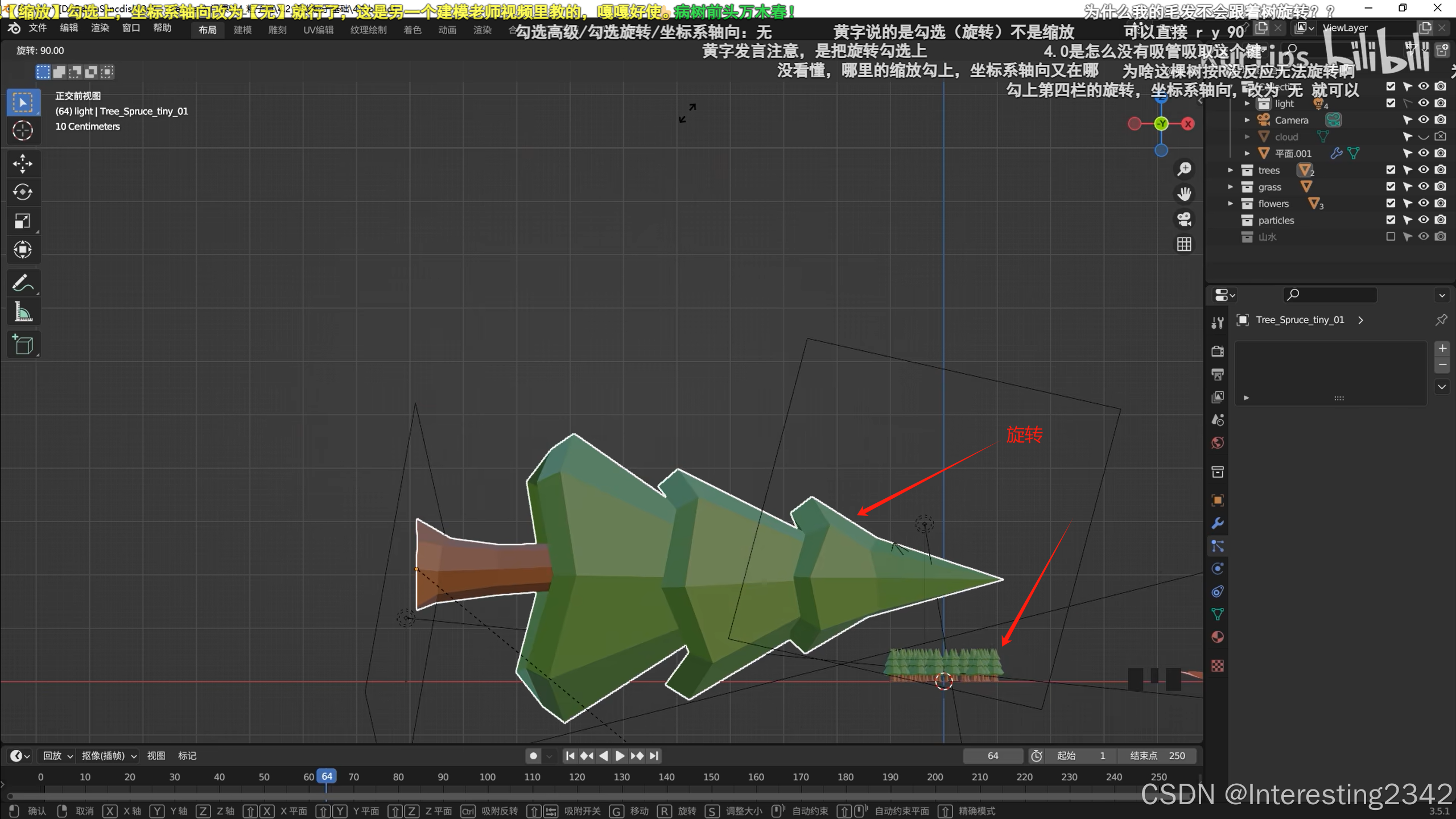The image size is (1456, 819).
Task: Click the Add Cube tool icon
Action: click(x=23, y=345)
